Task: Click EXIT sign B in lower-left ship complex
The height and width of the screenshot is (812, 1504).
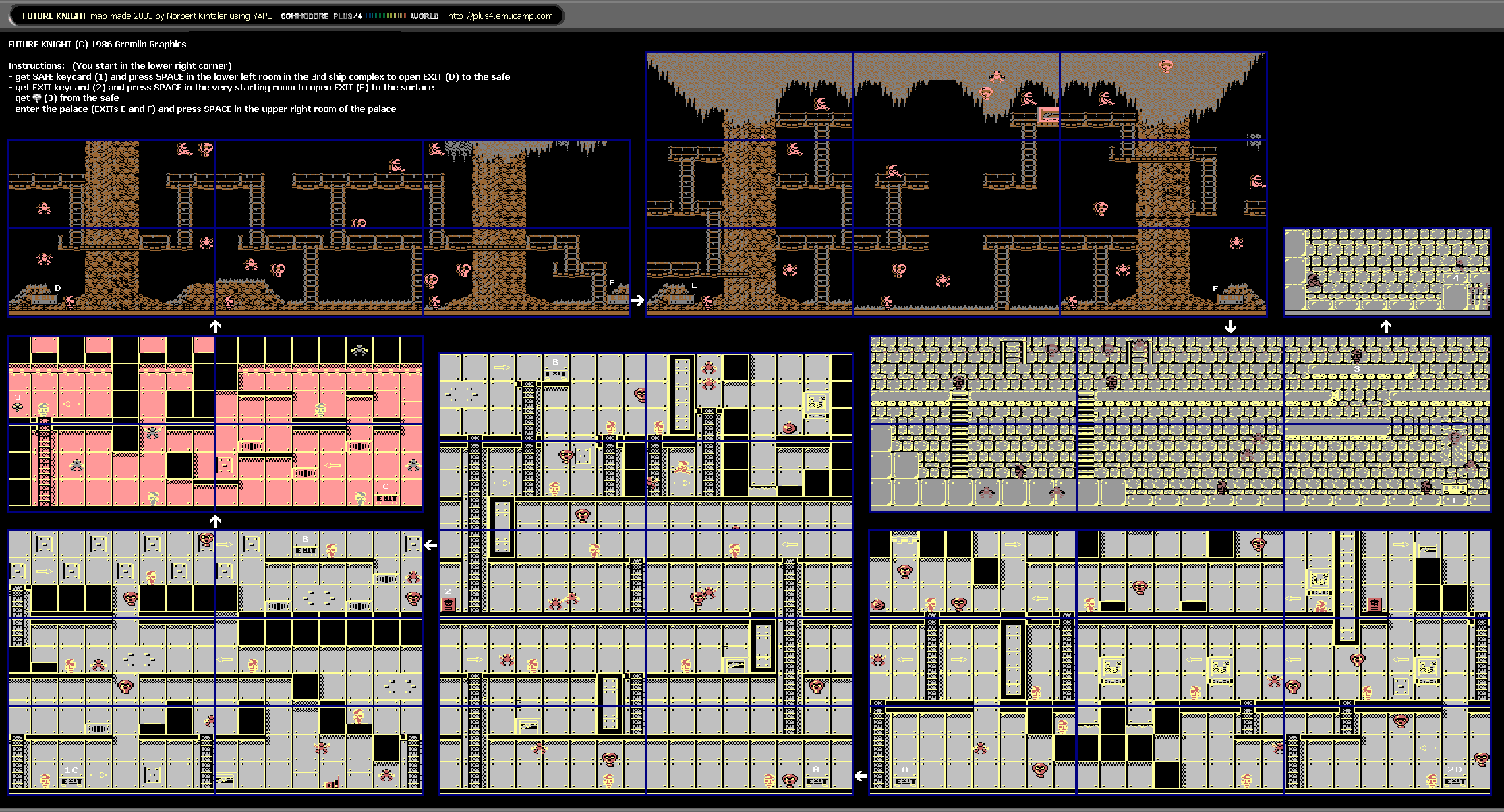Action: [306, 550]
